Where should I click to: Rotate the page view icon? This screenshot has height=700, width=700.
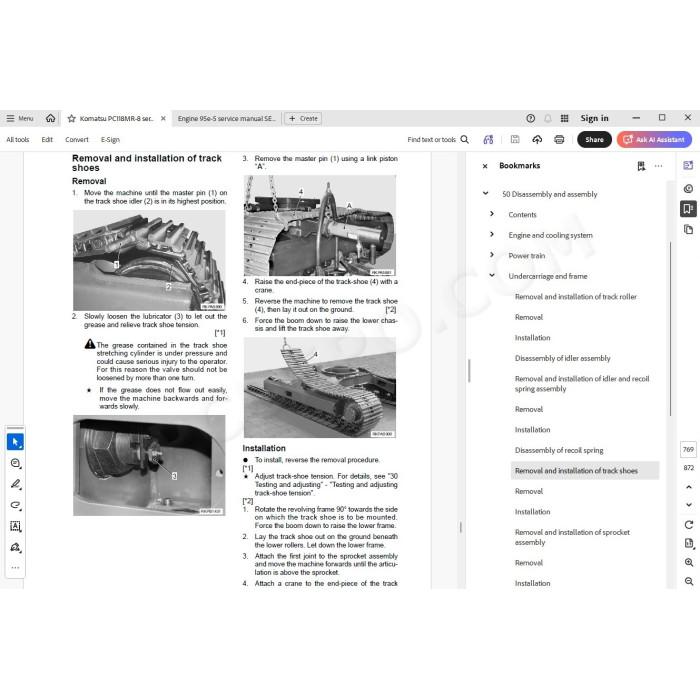[689, 525]
